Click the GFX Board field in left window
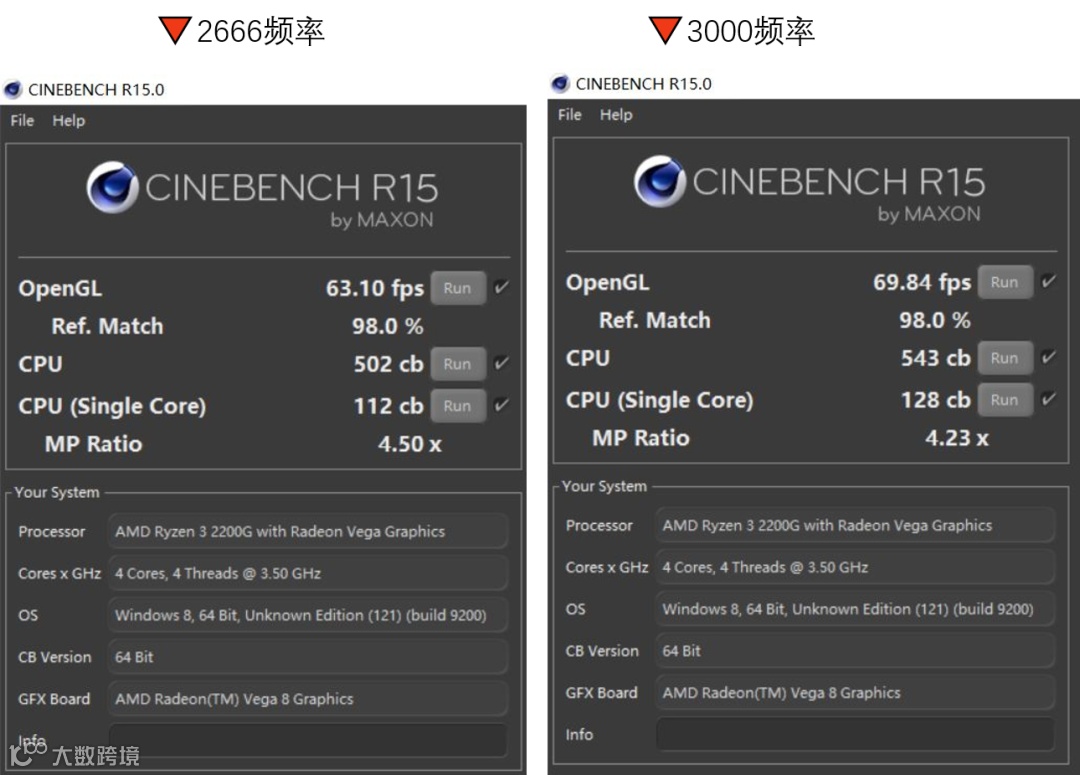1080x775 pixels. tap(308, 699)
